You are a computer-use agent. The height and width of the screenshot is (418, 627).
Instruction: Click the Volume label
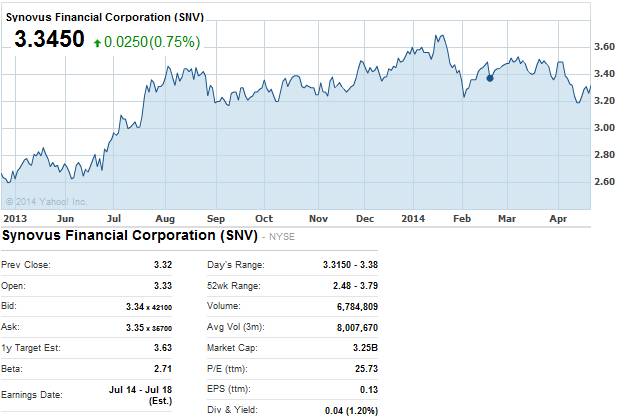click(x=224, y=306)
